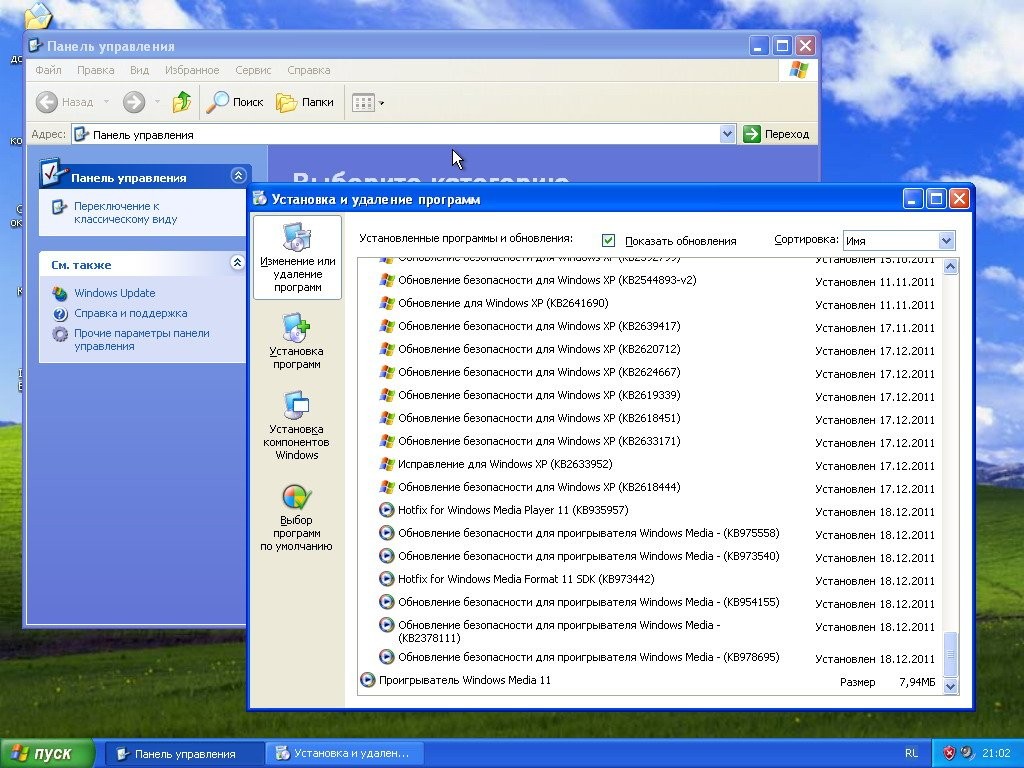Image resolution: width=1024 pixels, height=768 pixels.
Task: Click Switch to classic view link
Action: point(125,212)
